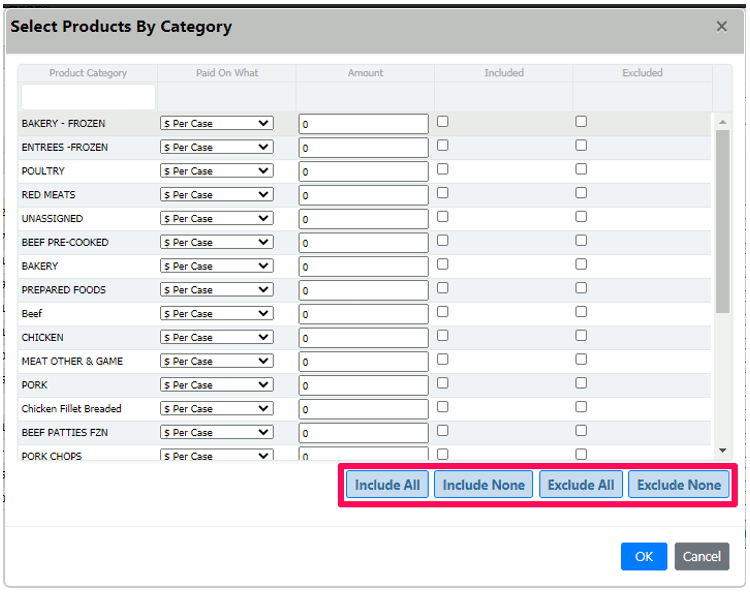Enable Excluded checkbox for CHICKEN row
The width and height of the screenshot is (750, 592).
click(581, 336)
